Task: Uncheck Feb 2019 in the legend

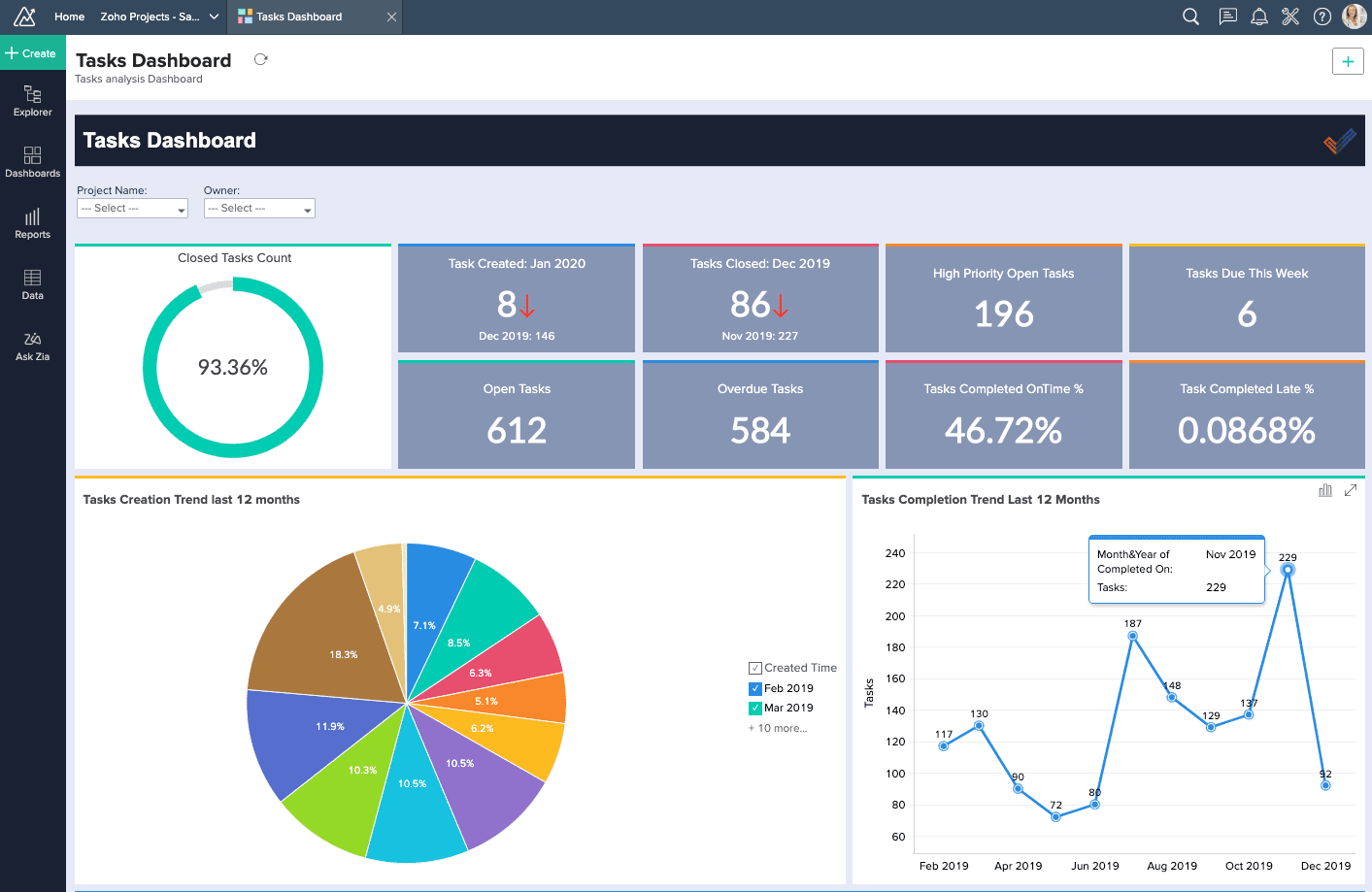Action: coord(754,688)
